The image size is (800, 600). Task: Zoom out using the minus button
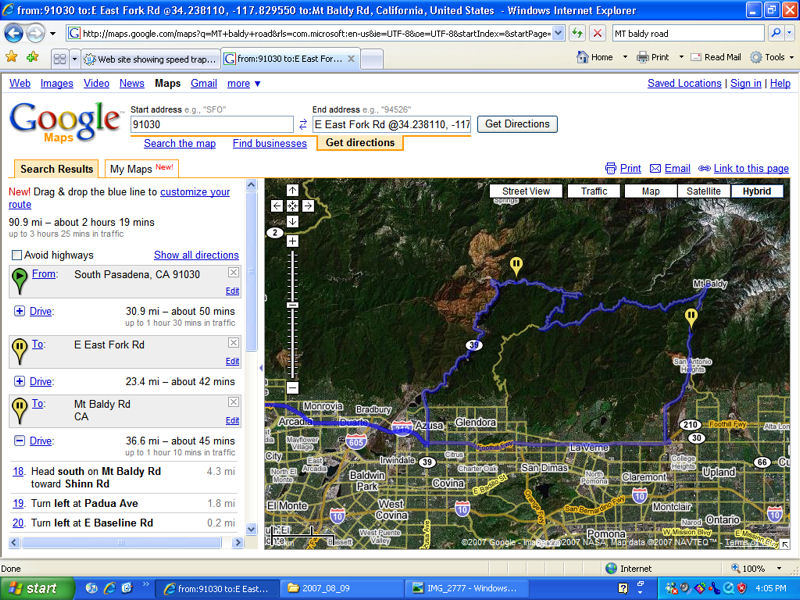[x=292, y=388]
